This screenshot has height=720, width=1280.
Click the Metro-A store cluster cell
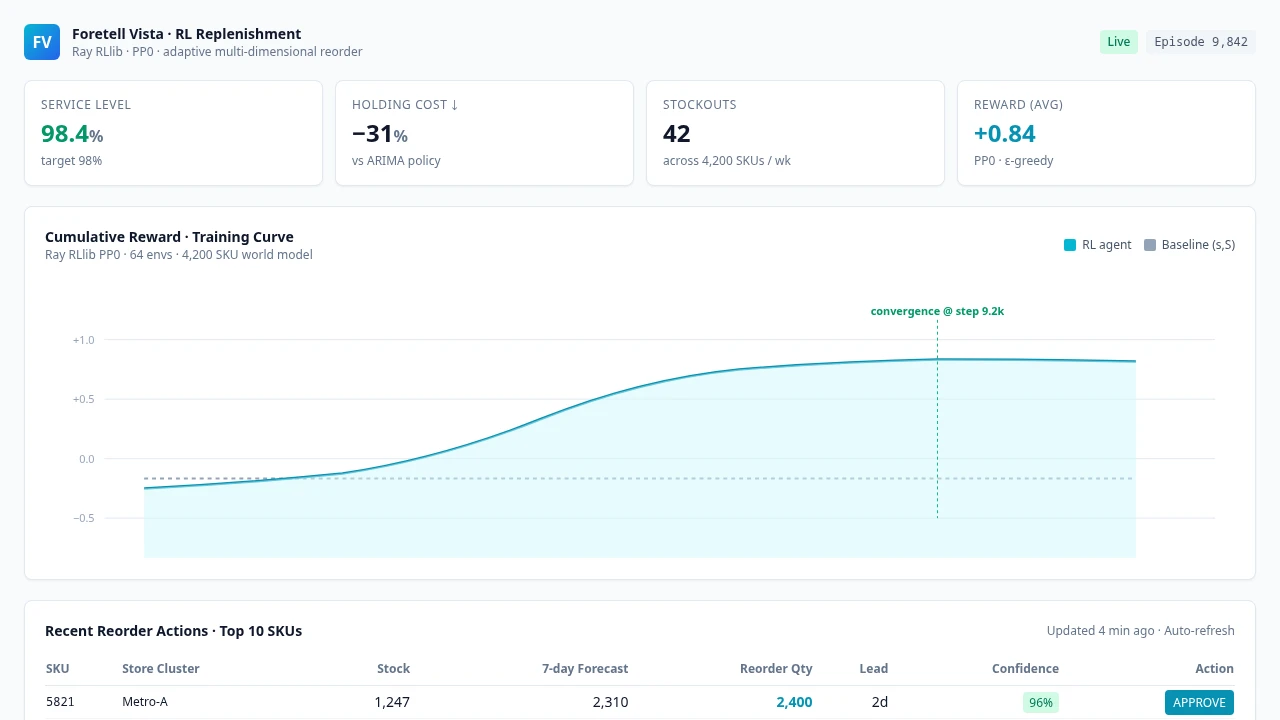145,702
